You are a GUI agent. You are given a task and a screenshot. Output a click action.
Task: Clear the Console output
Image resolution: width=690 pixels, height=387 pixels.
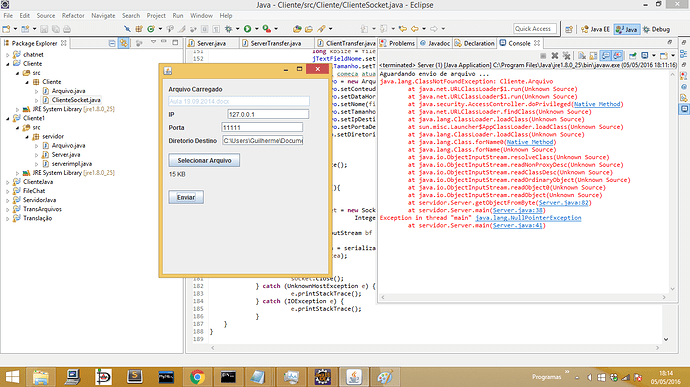point(582,55)
